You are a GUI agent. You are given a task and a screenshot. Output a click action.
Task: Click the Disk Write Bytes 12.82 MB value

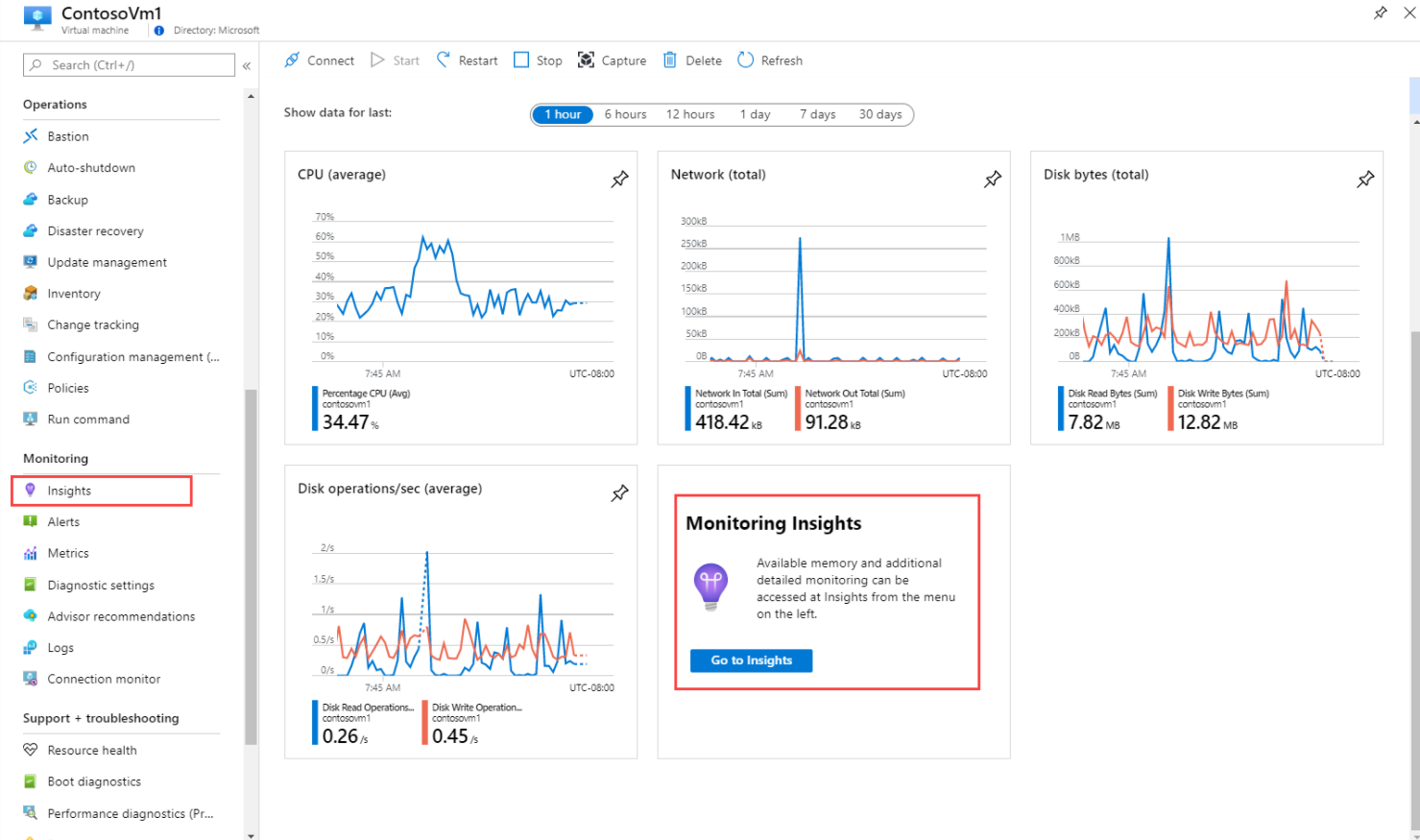(x=1207, y=421)
